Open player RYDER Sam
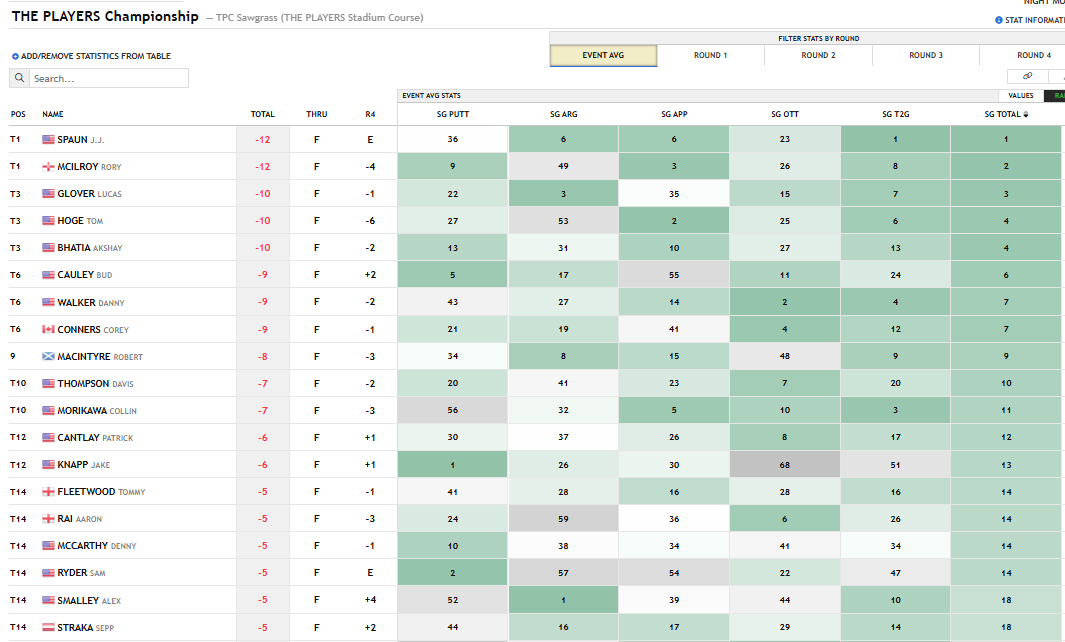Viewport: 1065px width, 642px height. [x=82, y=573]
